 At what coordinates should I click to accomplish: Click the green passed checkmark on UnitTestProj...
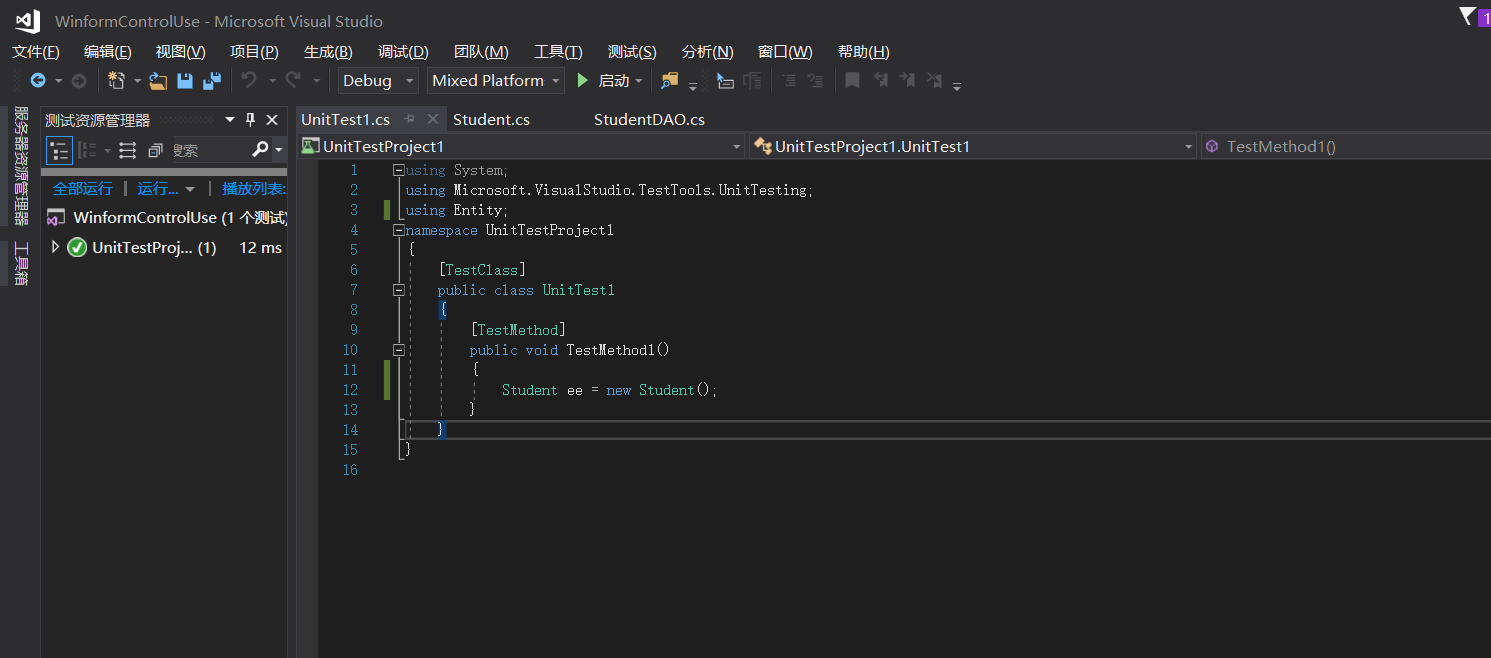(x=77, y=247)
